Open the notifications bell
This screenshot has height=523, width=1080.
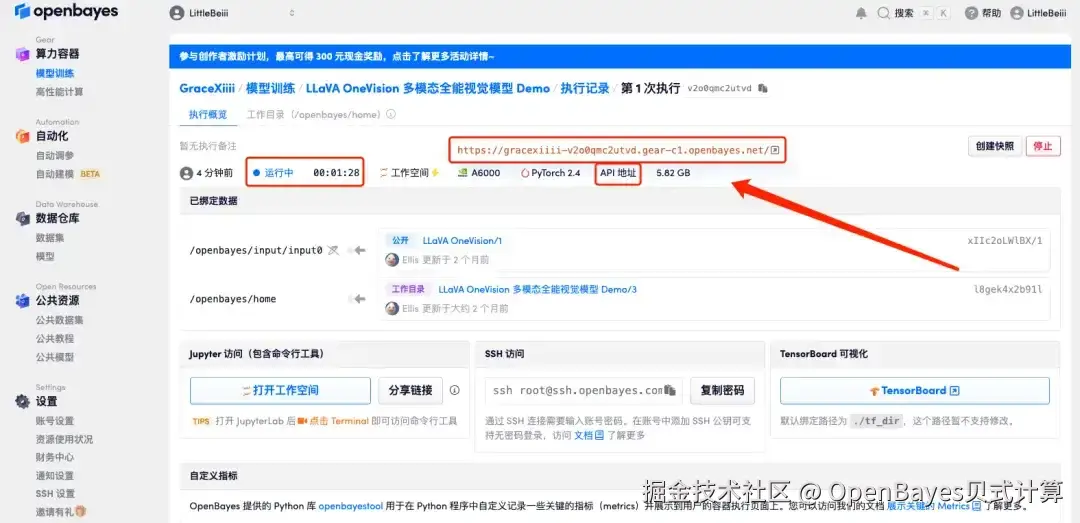861,13
